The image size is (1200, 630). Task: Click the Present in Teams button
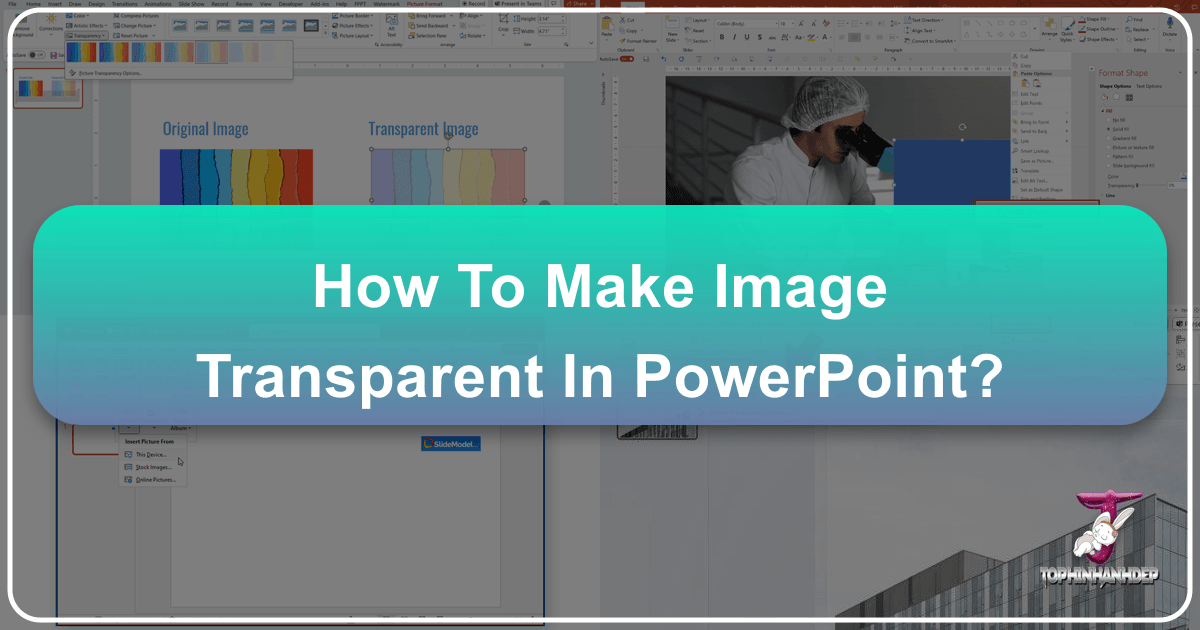pos(518,4)
